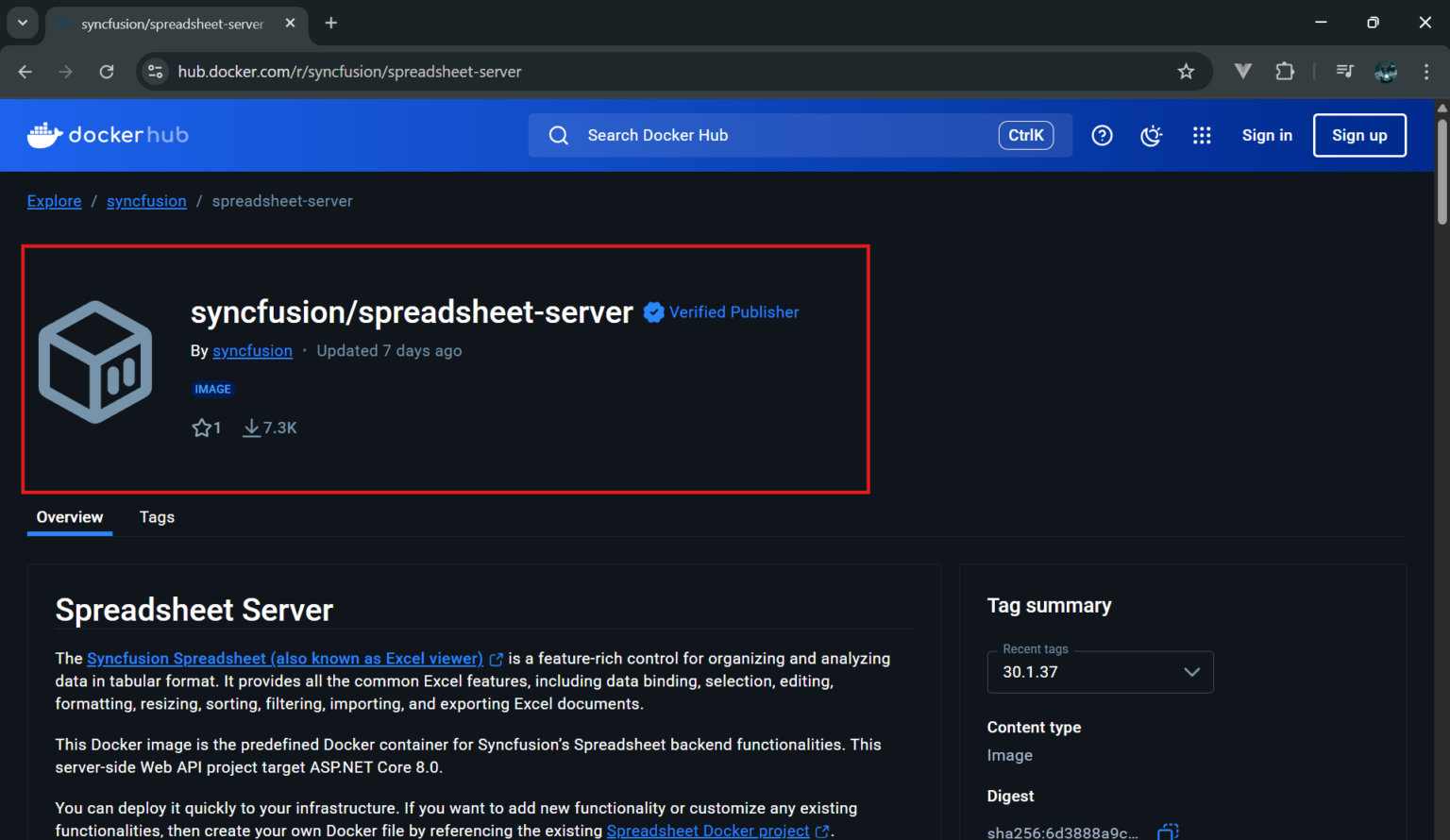
Task: Click the Docker Hub logo
Action: (107, 134)
